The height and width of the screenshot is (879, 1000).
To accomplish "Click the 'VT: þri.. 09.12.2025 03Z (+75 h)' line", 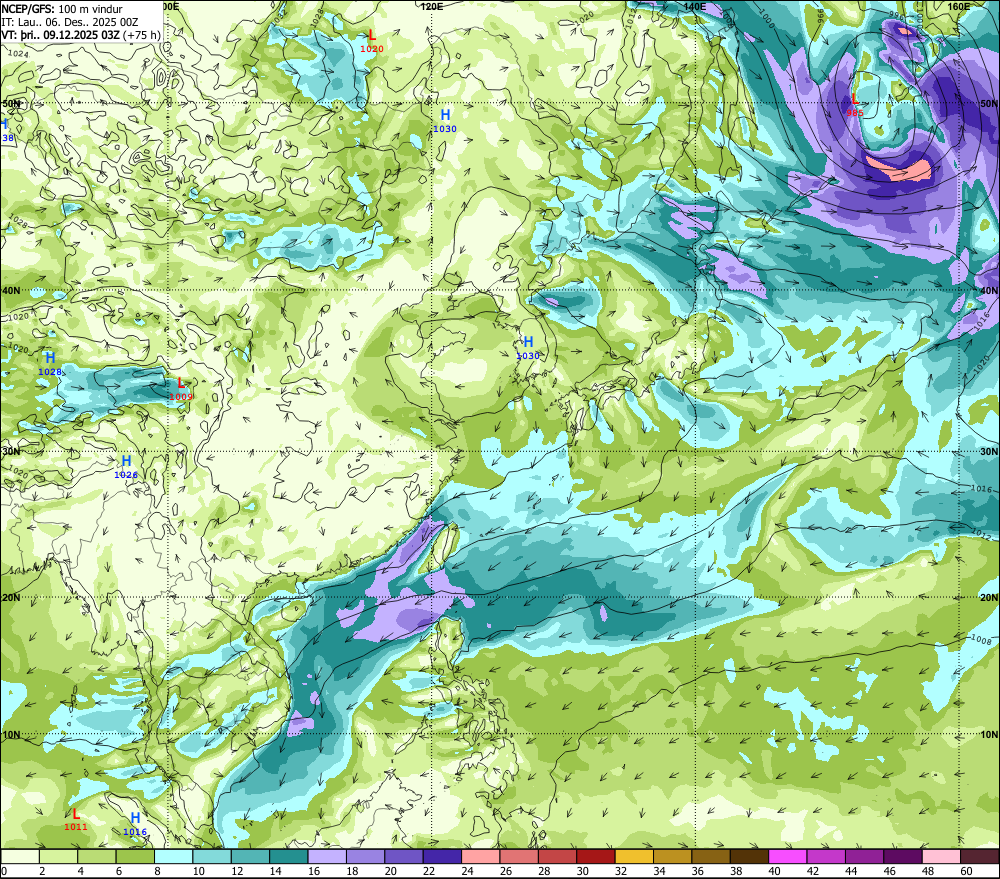I will pyautogui.click(x=81, y=34).
